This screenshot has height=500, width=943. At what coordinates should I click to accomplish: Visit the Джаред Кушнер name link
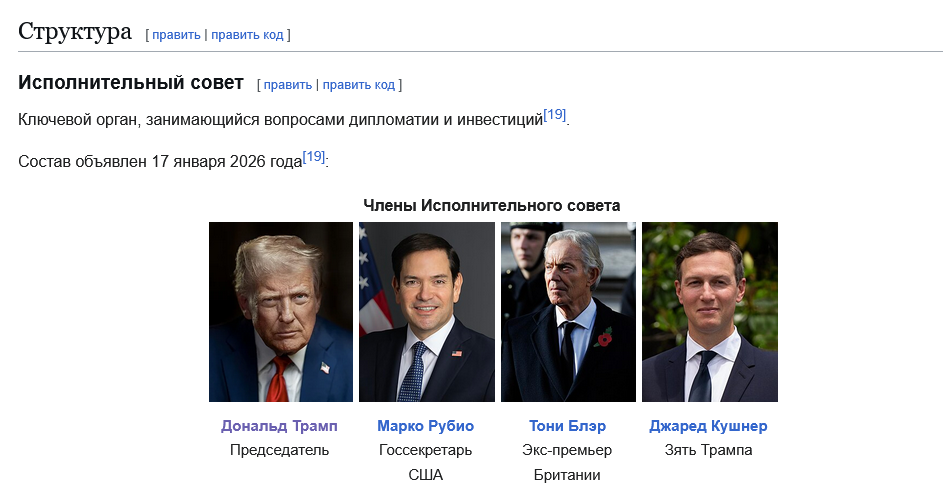[708, 426]
